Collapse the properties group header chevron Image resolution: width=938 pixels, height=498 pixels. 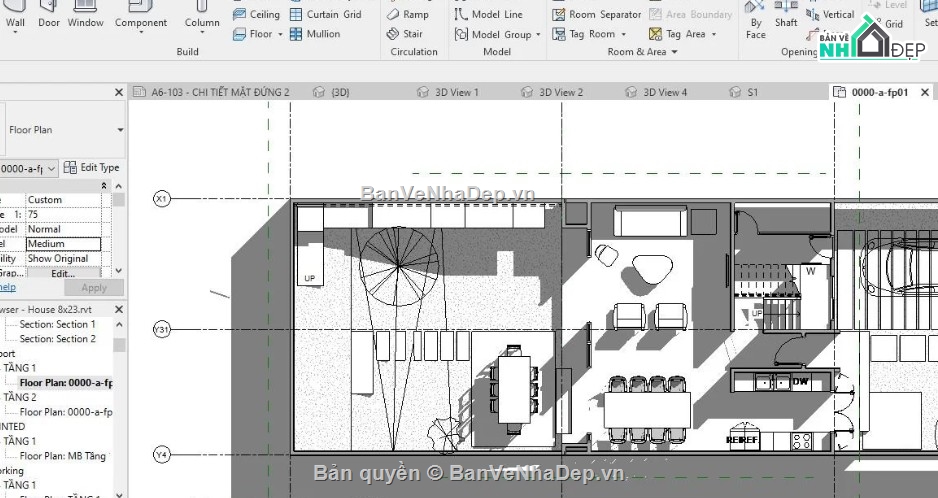point(104,186)
